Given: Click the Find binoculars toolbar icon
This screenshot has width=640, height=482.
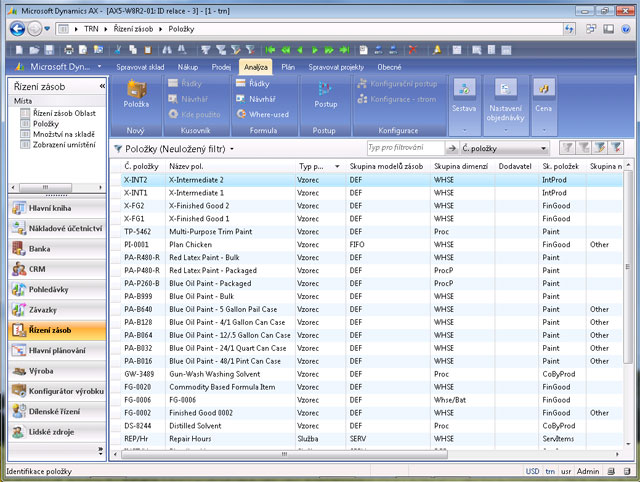Looking at the screenshot, I should coord(167,50).
